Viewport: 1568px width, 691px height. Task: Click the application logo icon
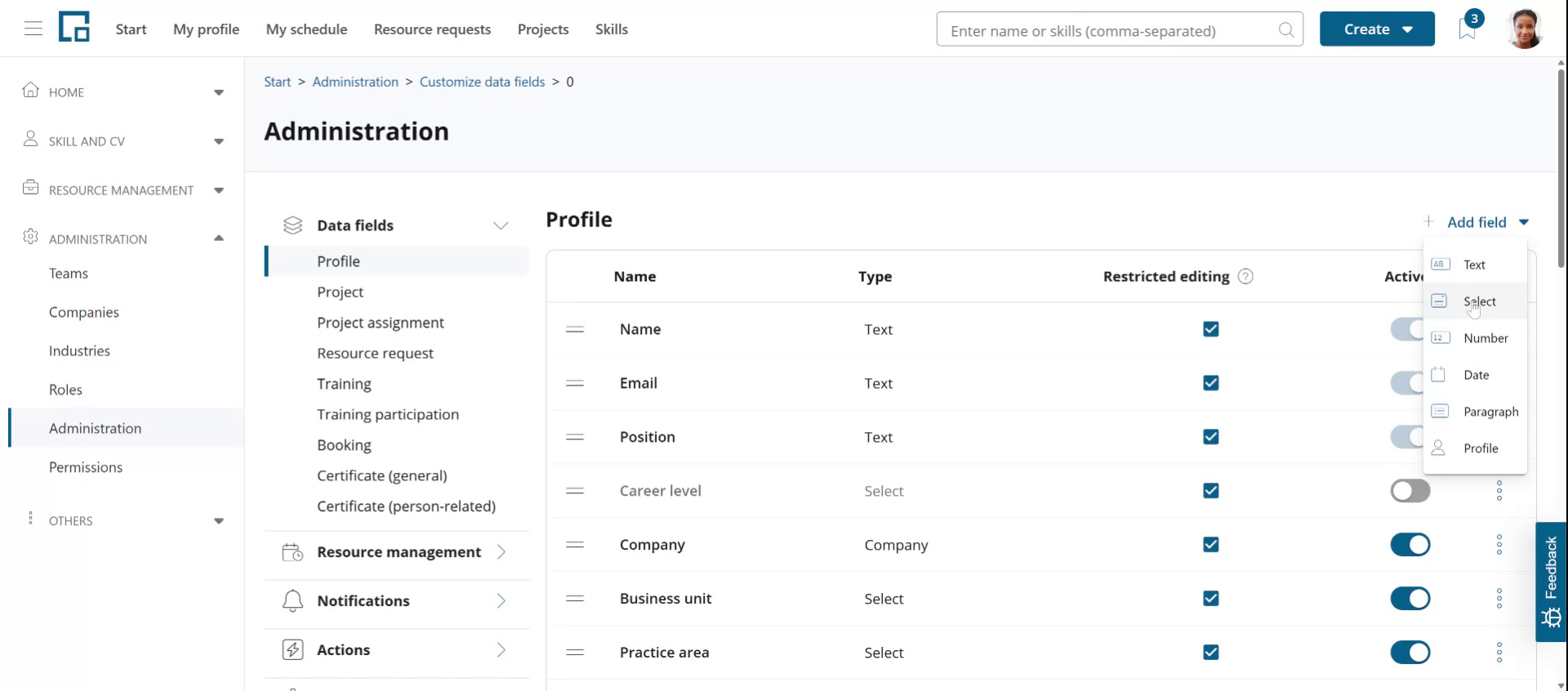click(x=74, y=27)
